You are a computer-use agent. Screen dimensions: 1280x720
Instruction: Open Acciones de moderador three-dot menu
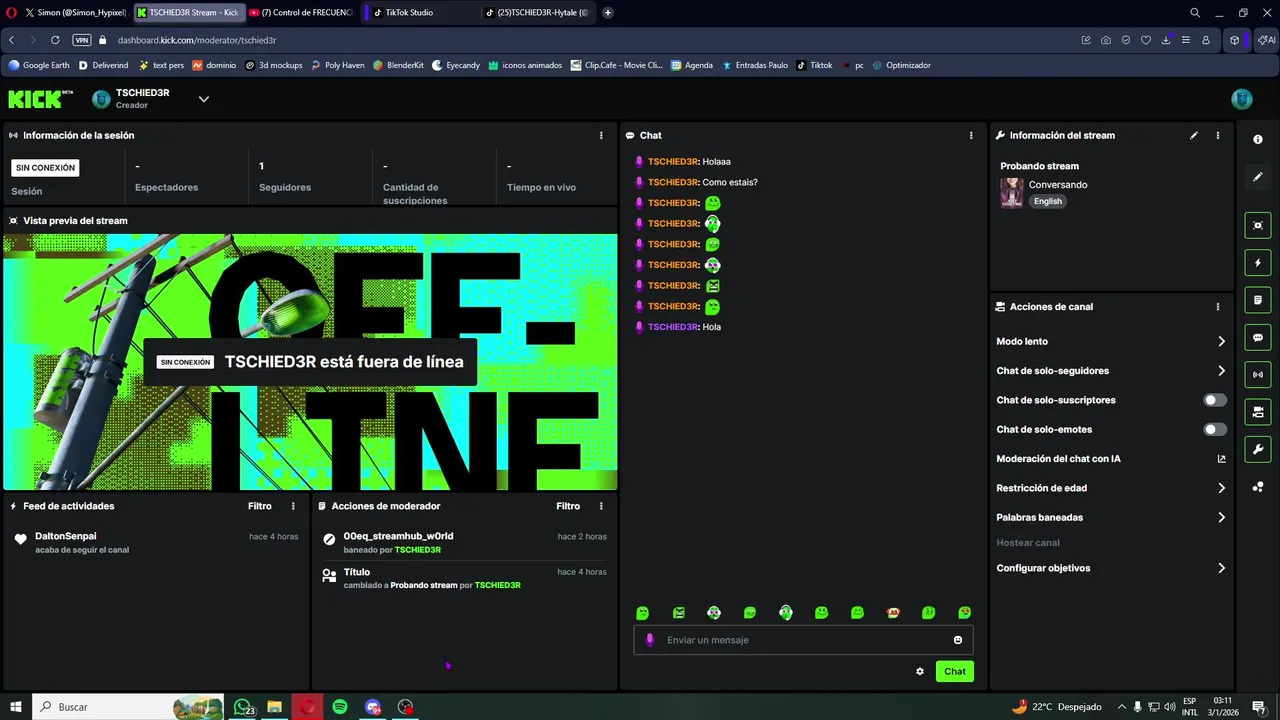(601, 506)
